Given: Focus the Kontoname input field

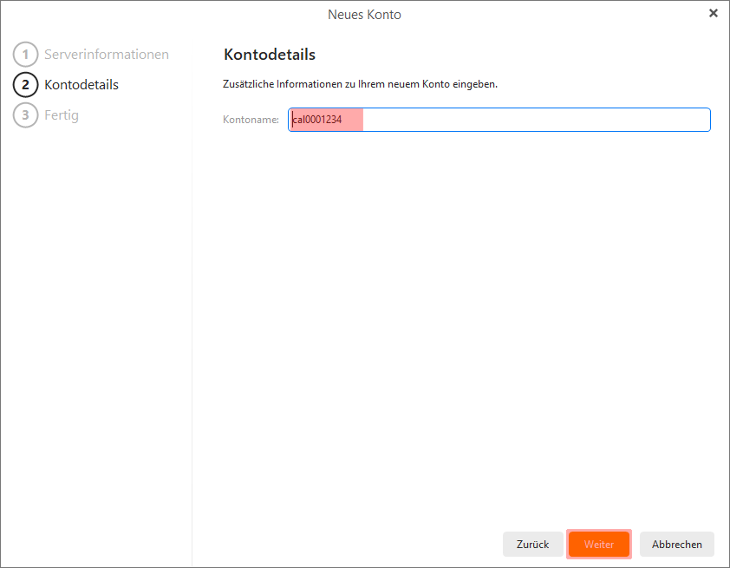Looking at the screenshot, I should point(499,120).
